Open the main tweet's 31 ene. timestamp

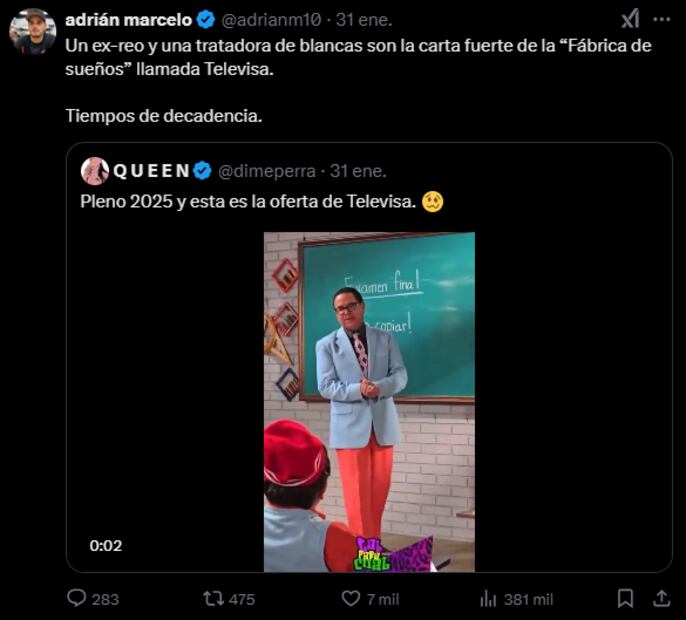click(364, 19)
